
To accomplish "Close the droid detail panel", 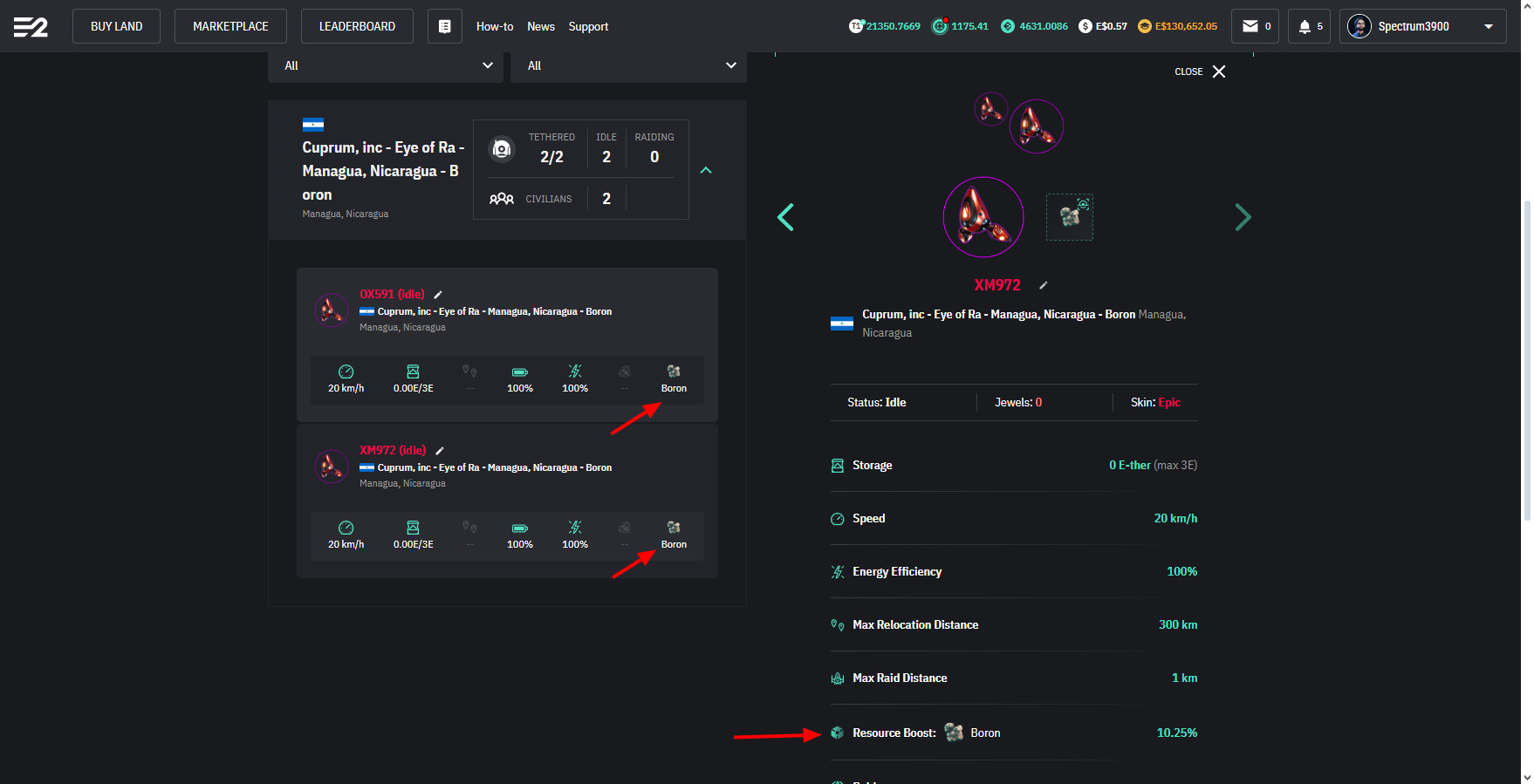I will point(1201,72).
